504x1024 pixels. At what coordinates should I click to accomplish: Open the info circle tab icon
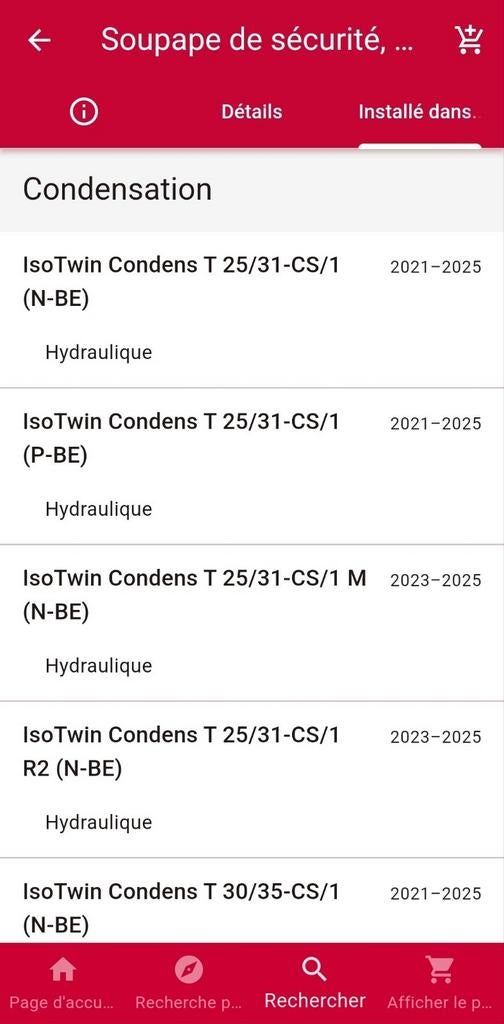pos(84,112)
